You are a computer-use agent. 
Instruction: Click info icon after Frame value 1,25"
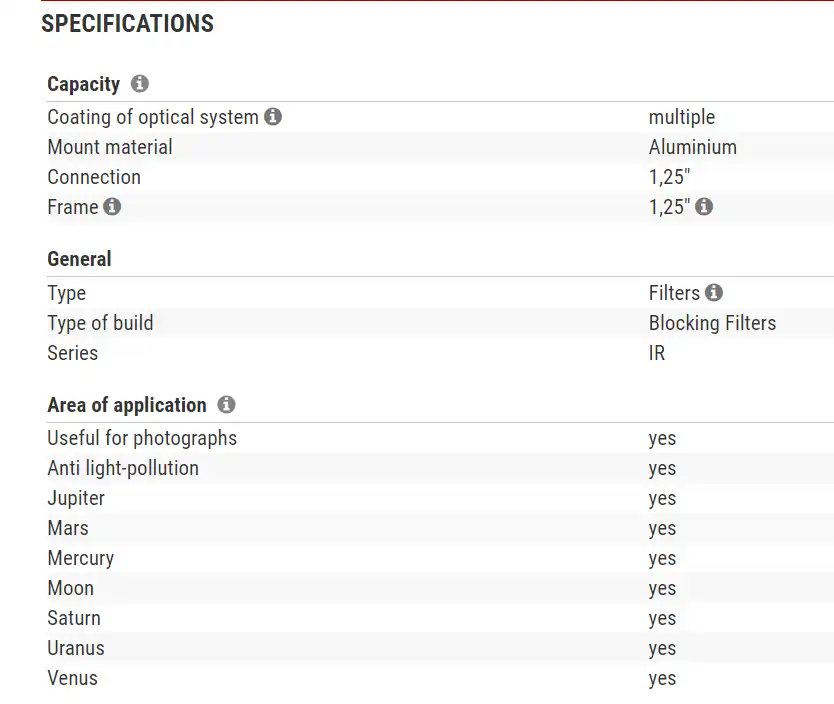pos(704,207)
